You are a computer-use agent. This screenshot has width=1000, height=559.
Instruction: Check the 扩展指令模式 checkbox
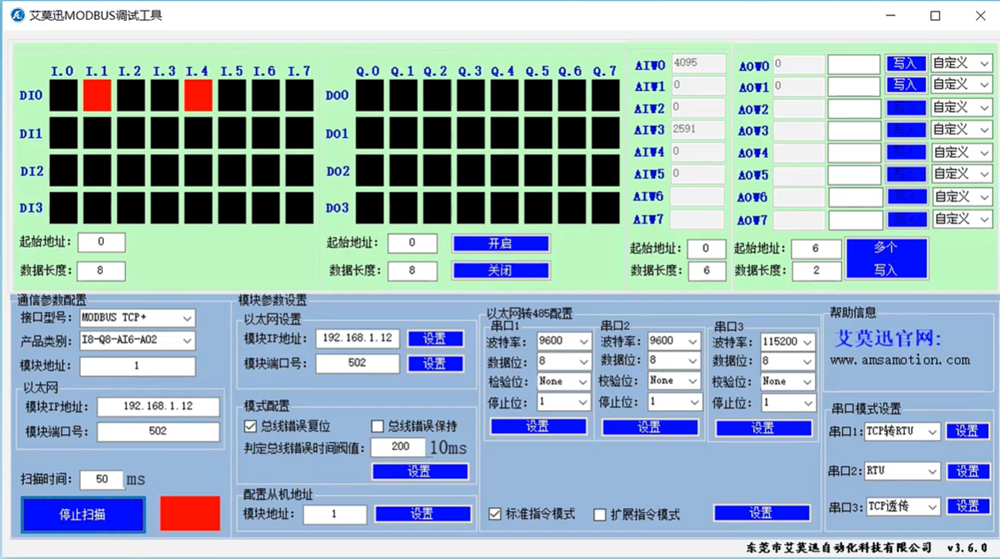coord(600,514)
